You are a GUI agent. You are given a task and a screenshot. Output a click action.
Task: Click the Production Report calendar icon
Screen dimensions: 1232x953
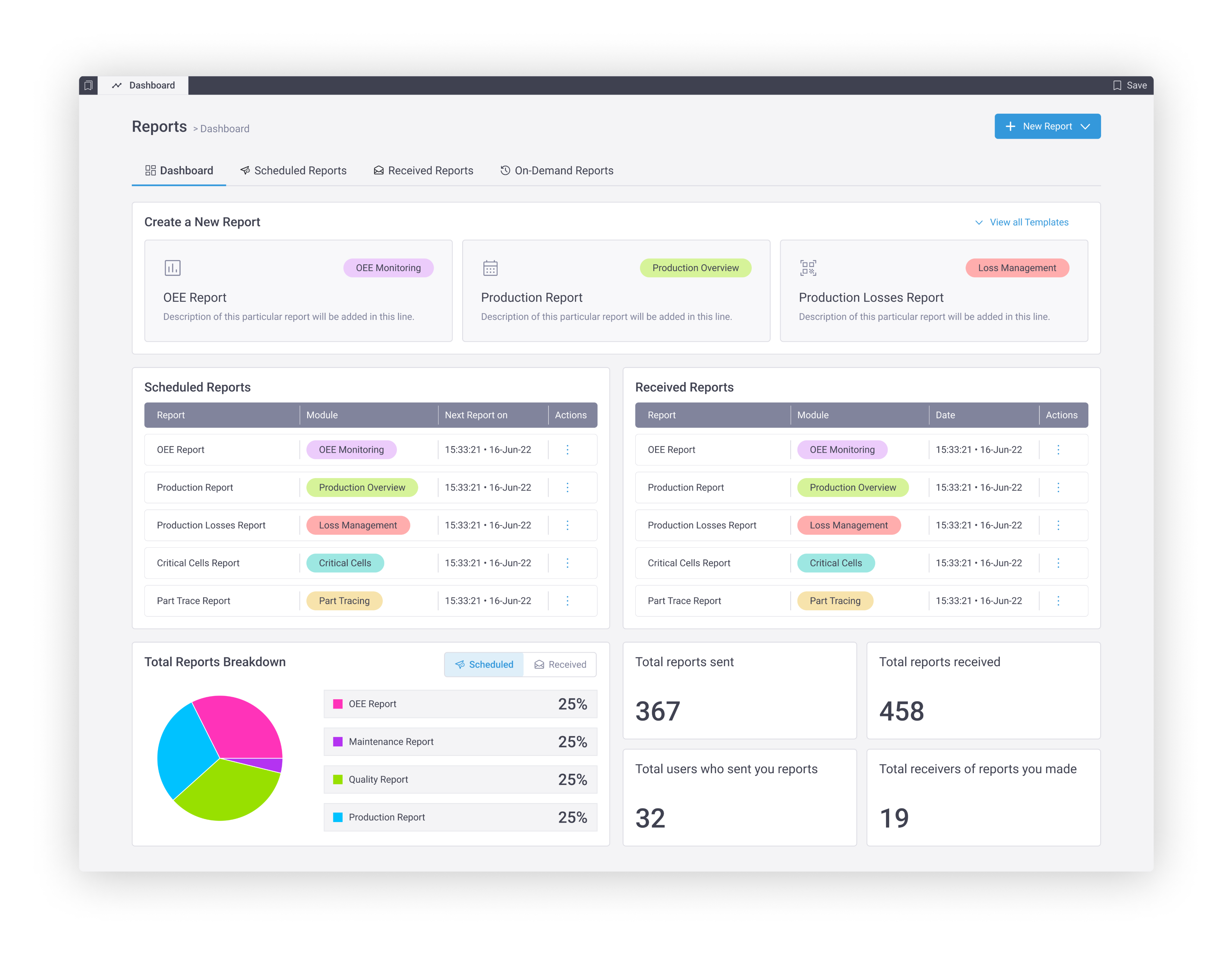point(490,268)
